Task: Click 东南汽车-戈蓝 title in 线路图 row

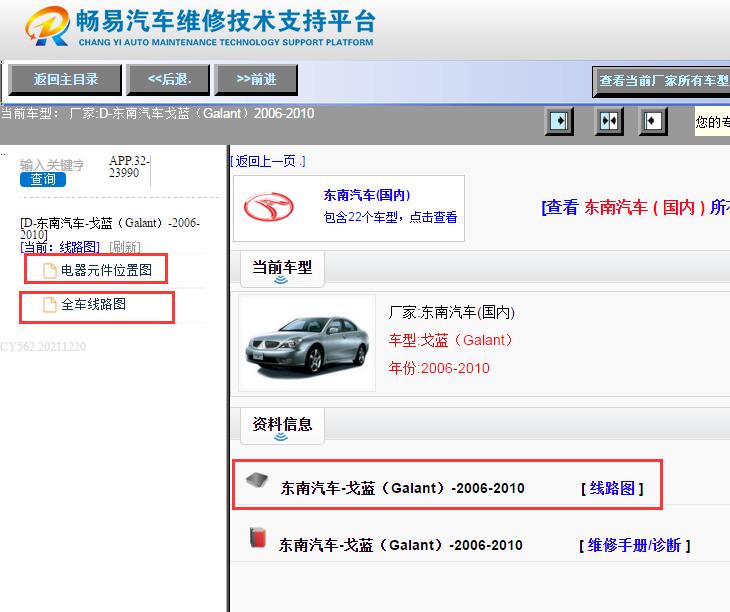Action: tap(402, 488)
